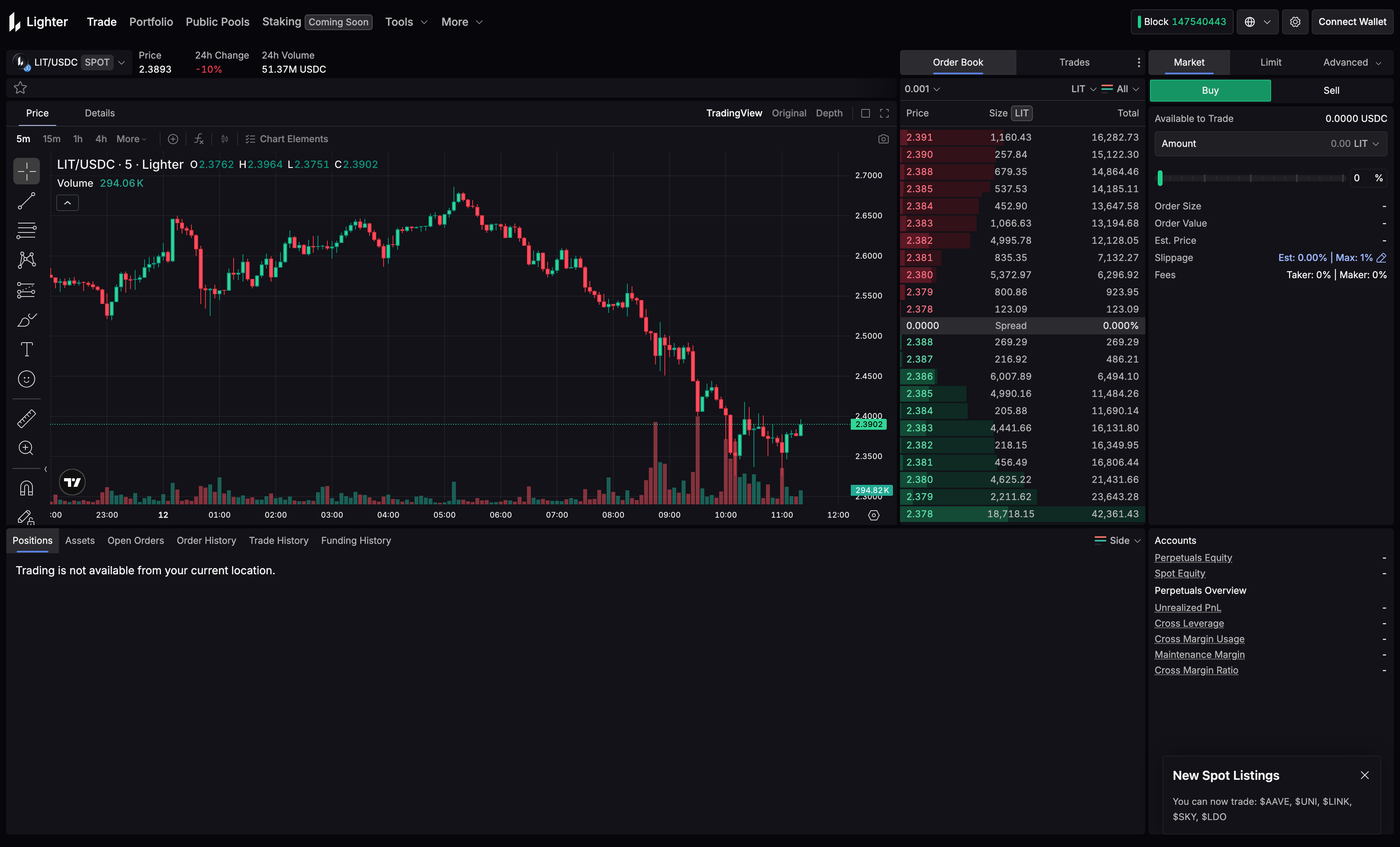The width and height of the screenshot is (1400, 847).
Task: Open the settings gear in header
Action: 1295,21
